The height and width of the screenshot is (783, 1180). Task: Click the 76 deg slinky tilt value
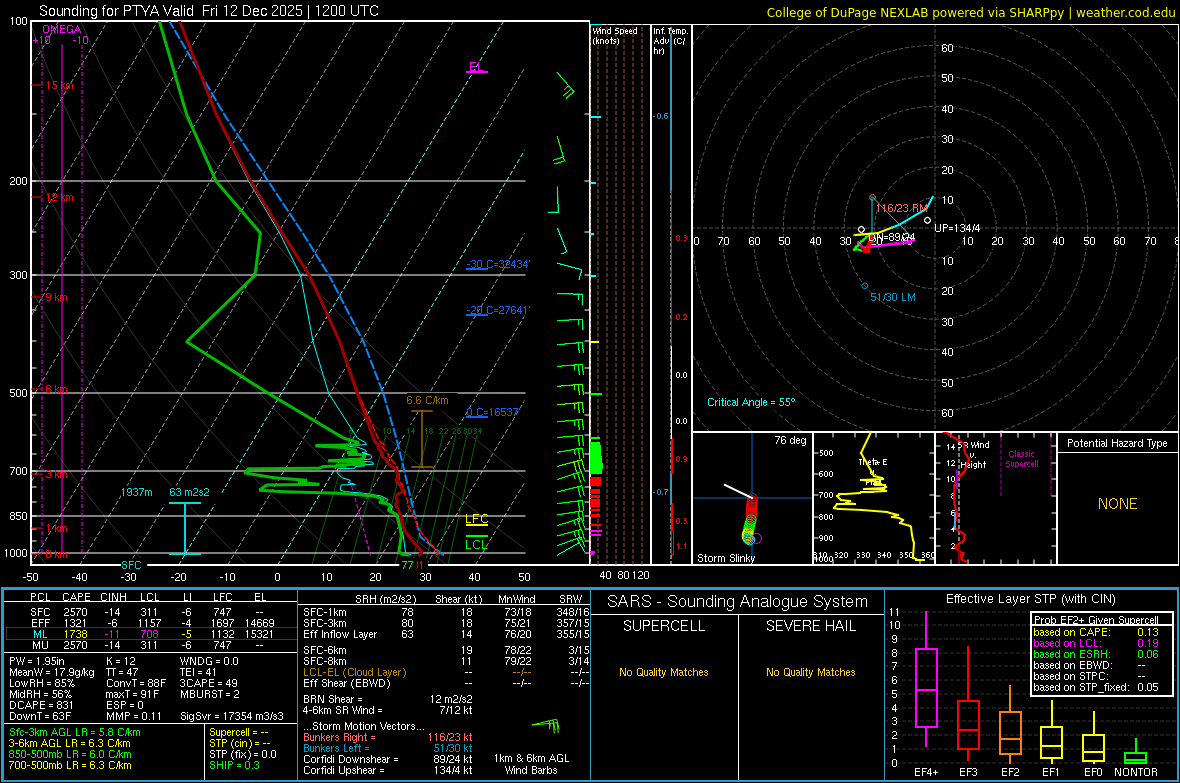(790, 440)
